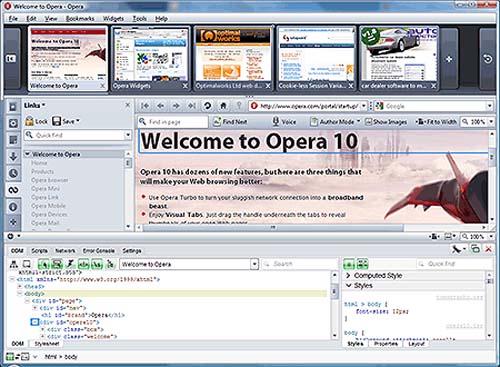Toggle Fit to Width on the view bar
This screenshot has height=367, width=500.
(436, 122)
